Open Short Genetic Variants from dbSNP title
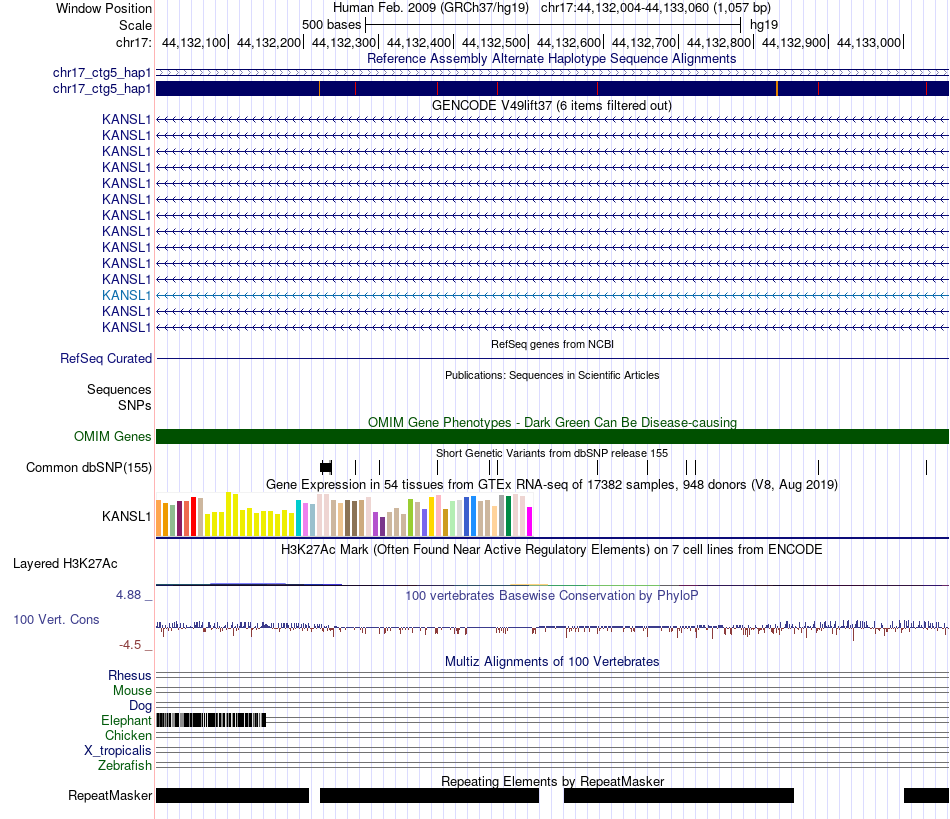 [552, 453]
